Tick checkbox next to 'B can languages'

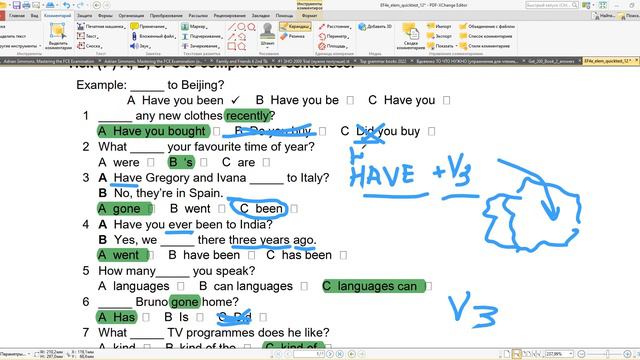coord(304,286)
